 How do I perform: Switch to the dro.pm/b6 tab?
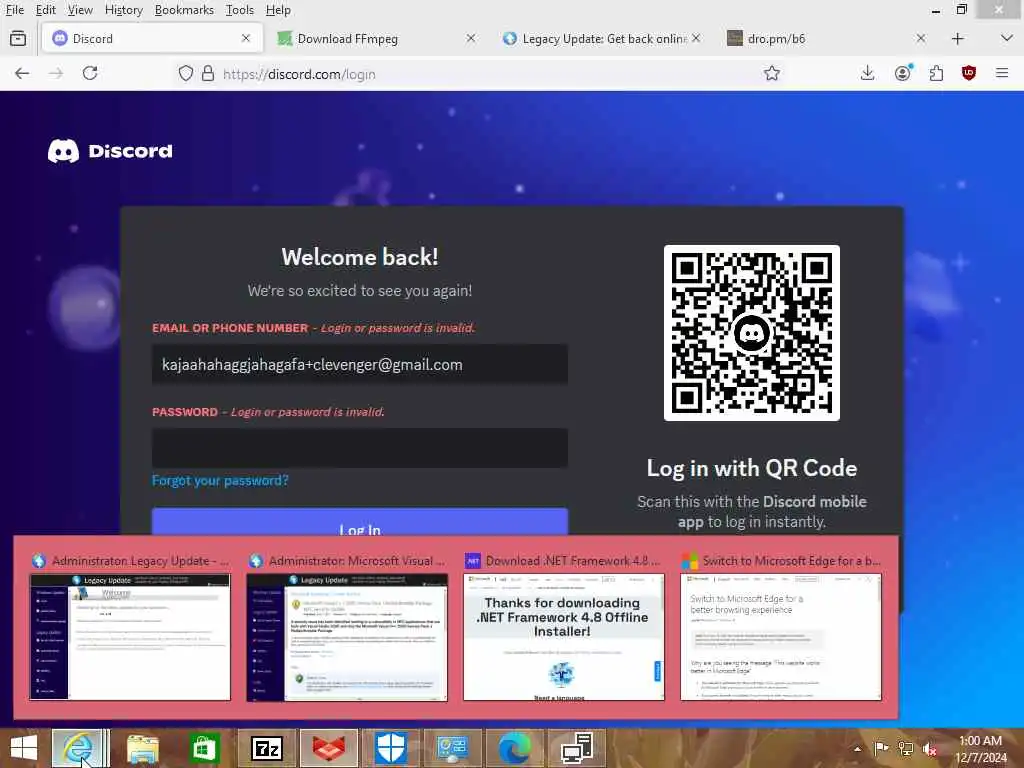(825, 39)
